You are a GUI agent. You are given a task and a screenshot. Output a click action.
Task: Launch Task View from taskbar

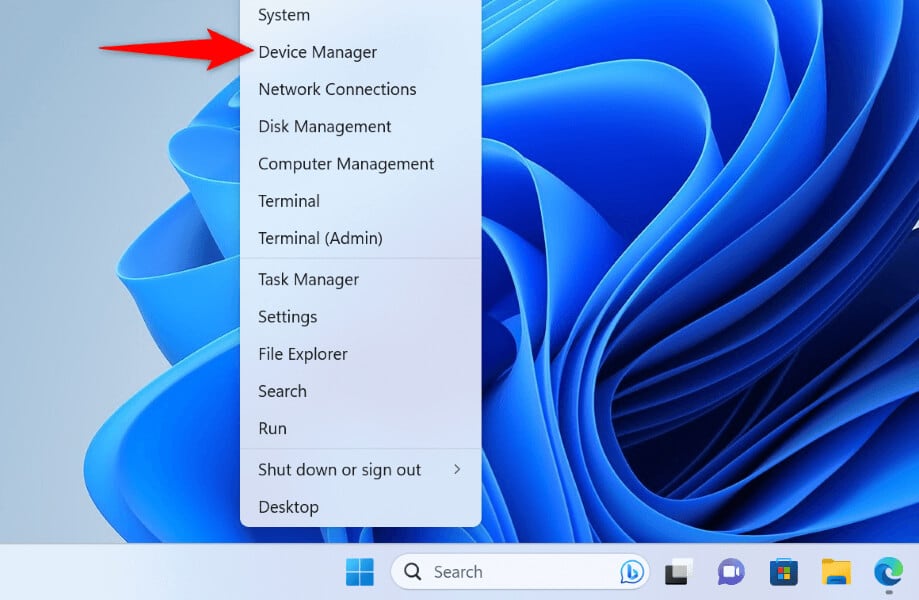678,571
